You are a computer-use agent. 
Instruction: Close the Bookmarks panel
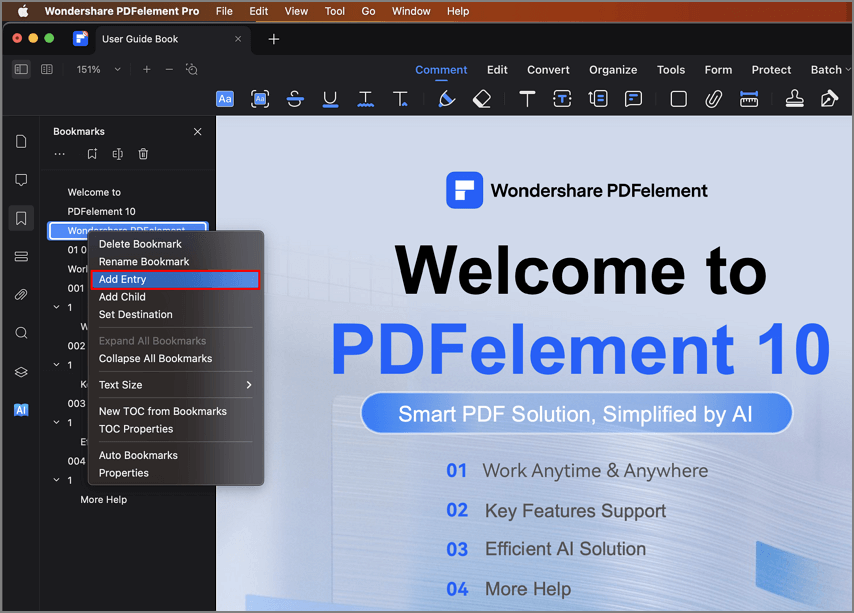point(197,132)
